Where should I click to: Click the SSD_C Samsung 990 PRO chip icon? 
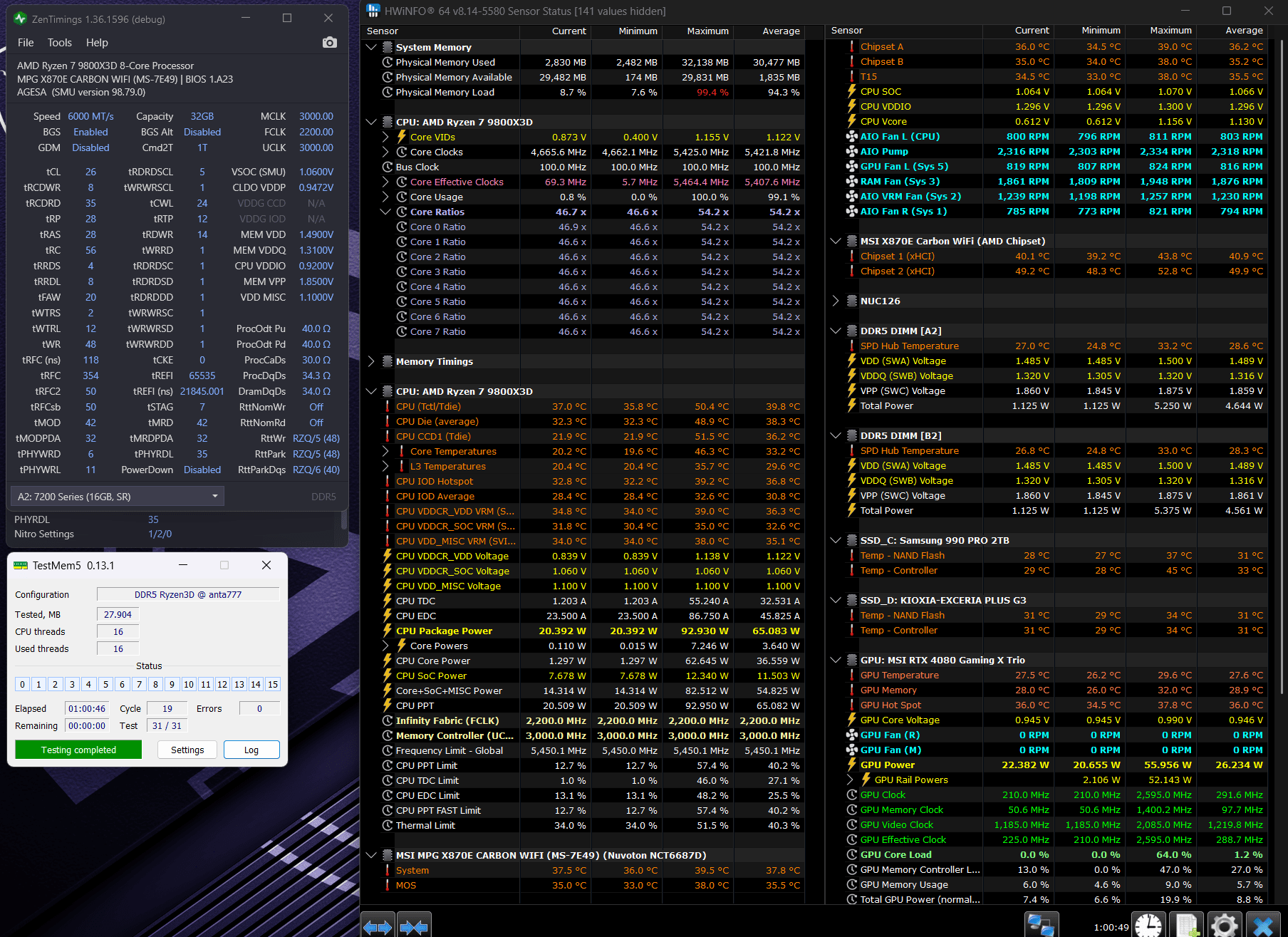(x=852, y=540)
